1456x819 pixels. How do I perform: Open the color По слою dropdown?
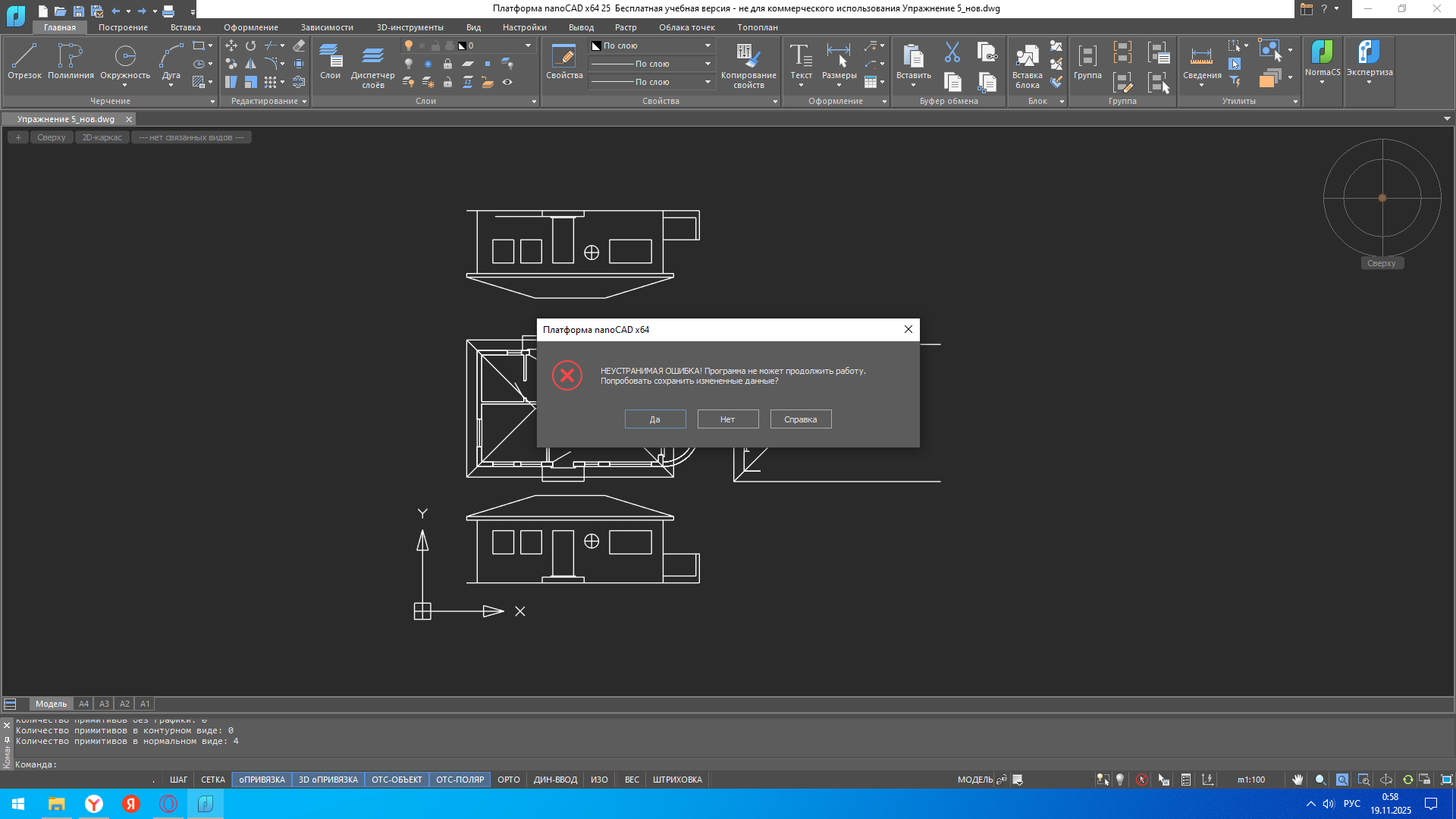[x=708, y=45]
